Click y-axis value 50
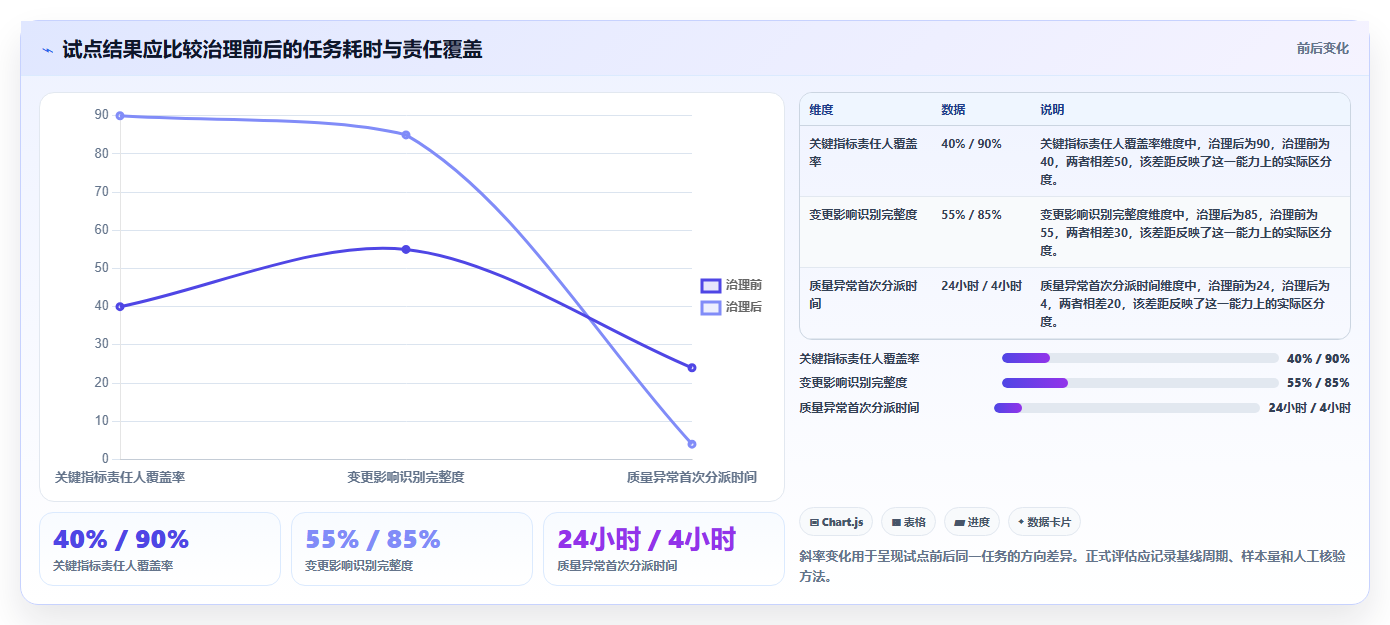 [101, 268]
